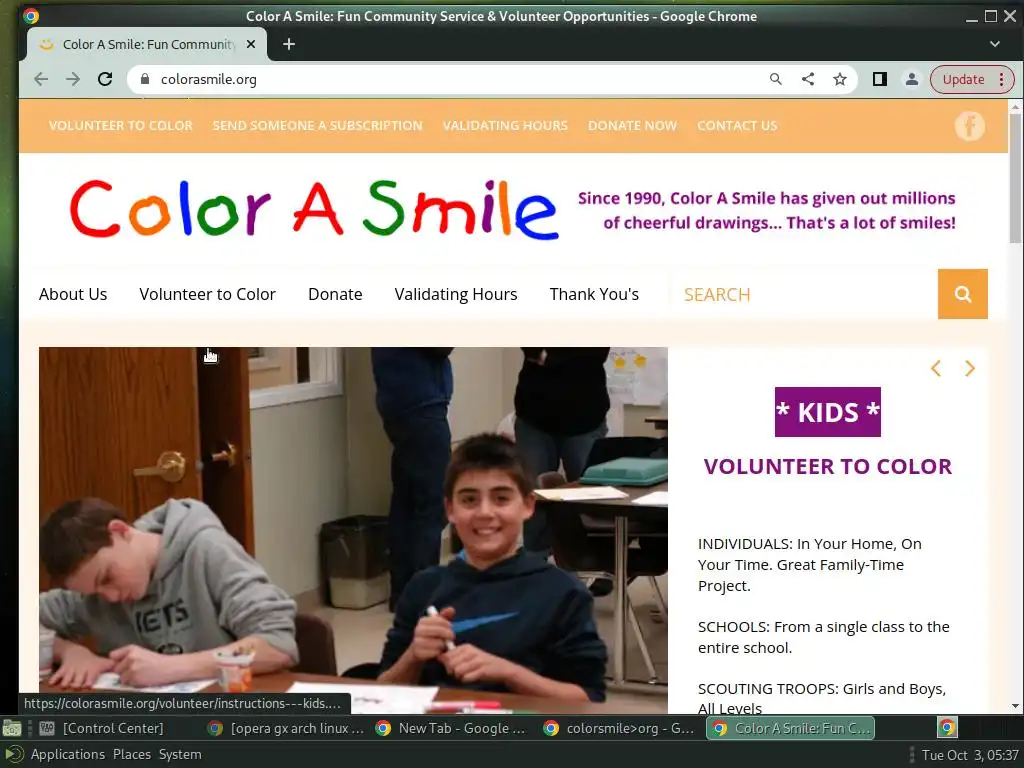Open the System menu
Viewport: 1024px width, 768px height.
pyautogui.click(x=180, y=754)
